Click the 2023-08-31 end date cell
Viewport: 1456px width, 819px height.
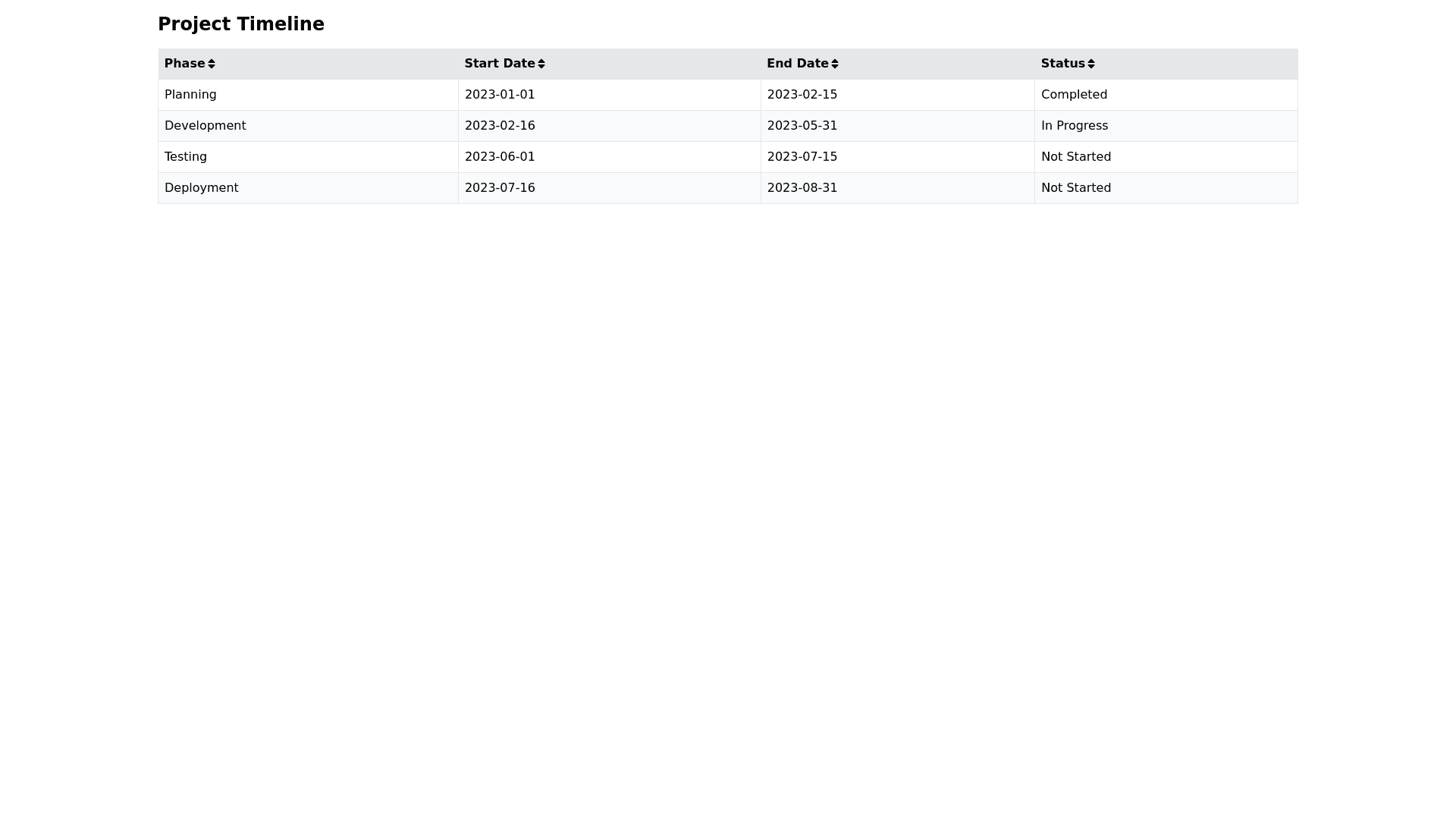(802, 188)
